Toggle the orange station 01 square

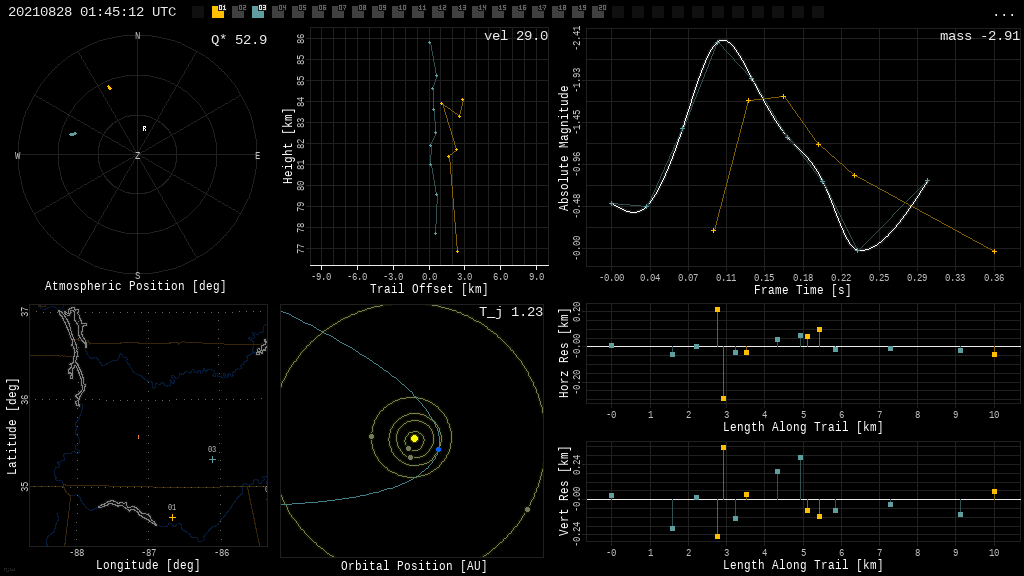218,12
